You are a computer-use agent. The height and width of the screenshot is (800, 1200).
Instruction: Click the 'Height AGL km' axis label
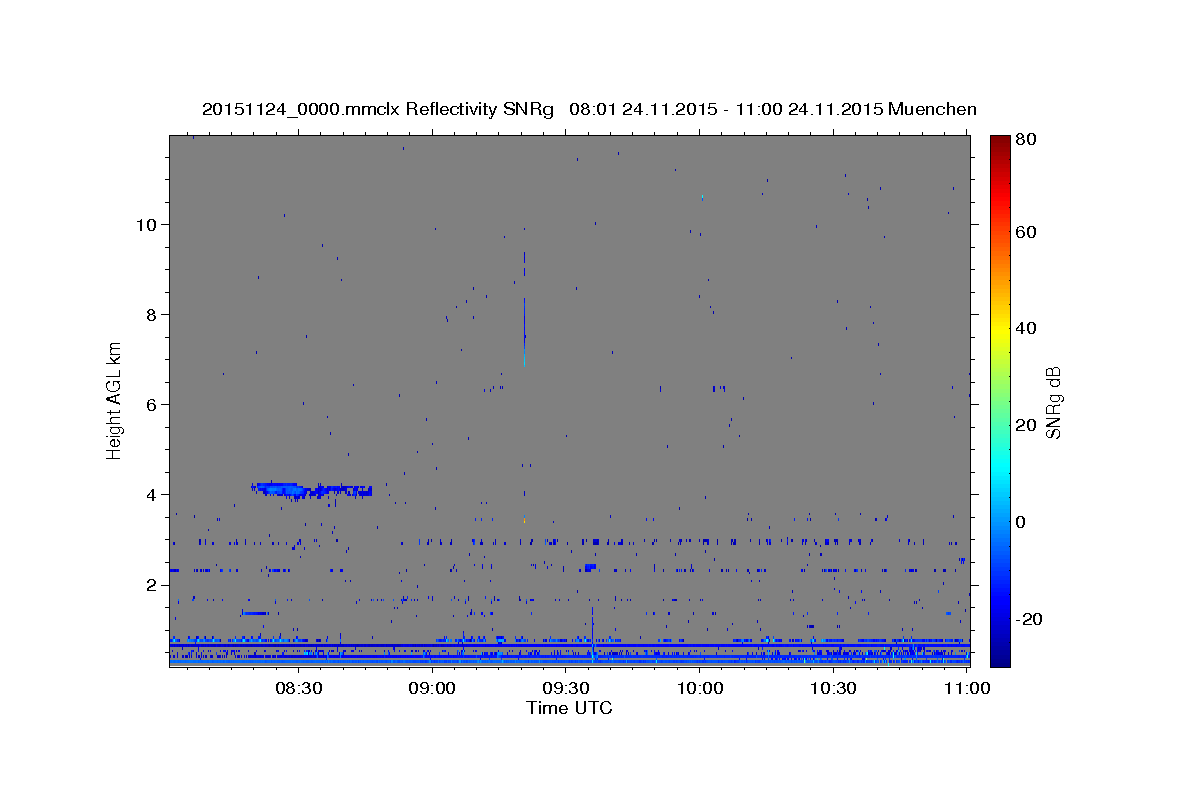115,400
